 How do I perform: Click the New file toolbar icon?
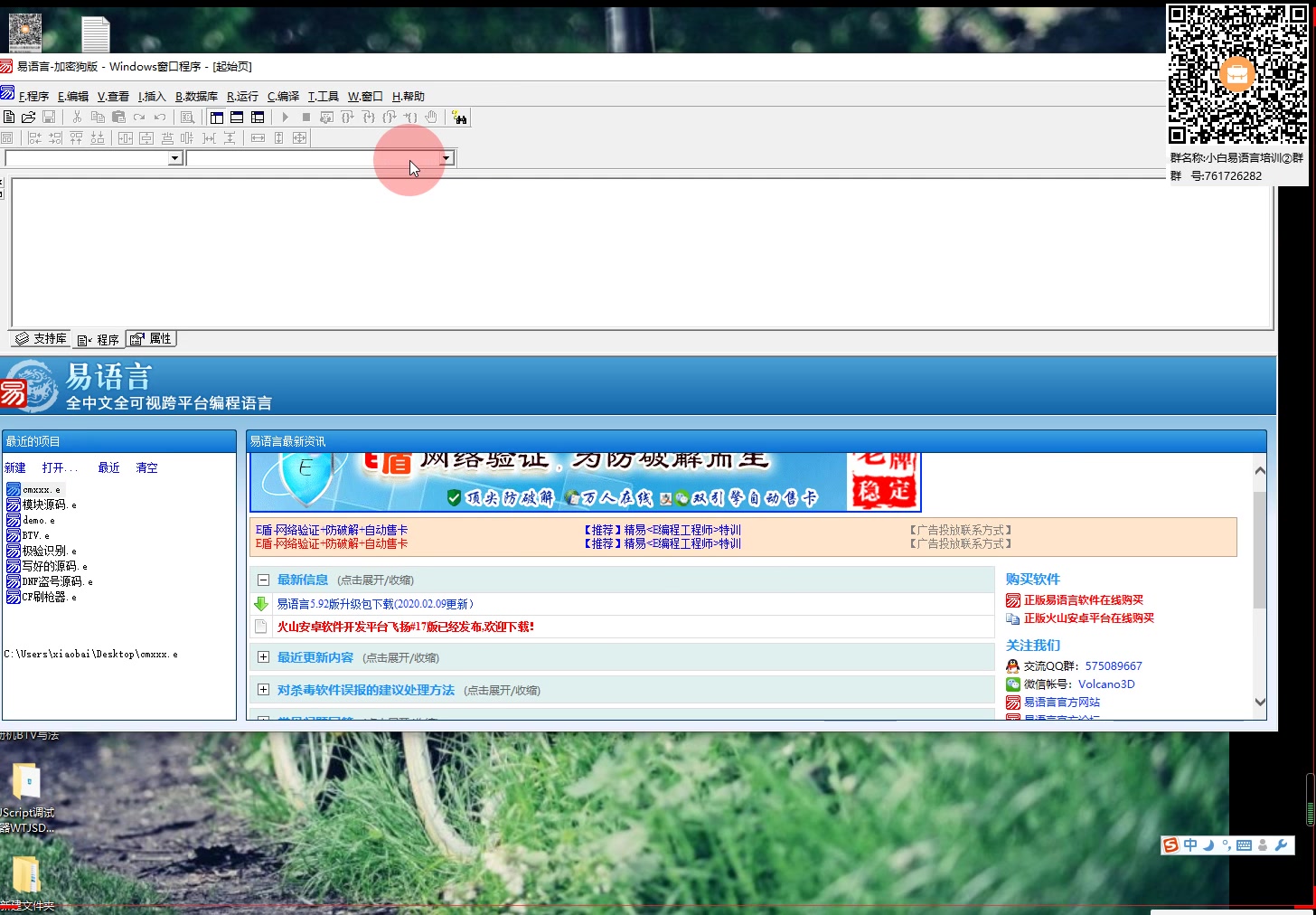9,118
